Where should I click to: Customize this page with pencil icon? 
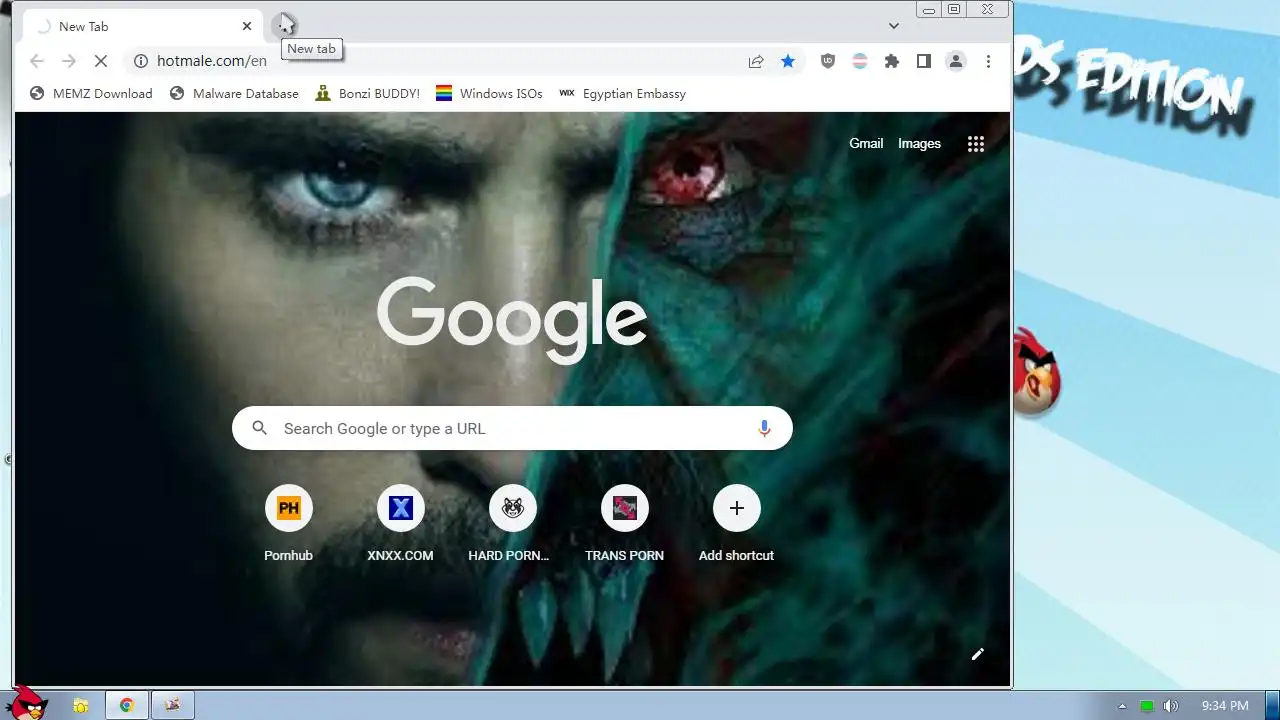point(978,654)
